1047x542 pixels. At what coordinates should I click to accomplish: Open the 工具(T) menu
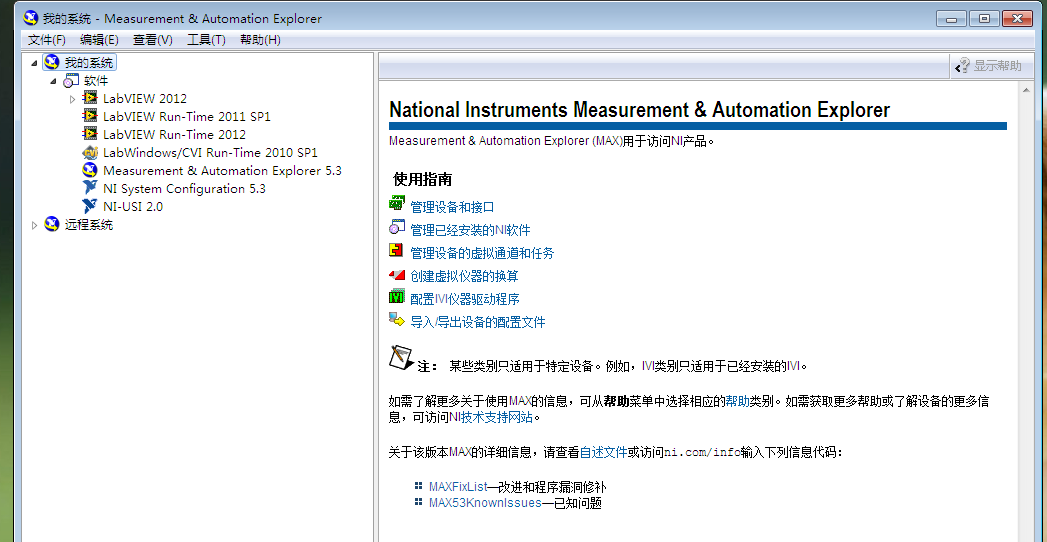pyautogui.click(x=206, y=40)
